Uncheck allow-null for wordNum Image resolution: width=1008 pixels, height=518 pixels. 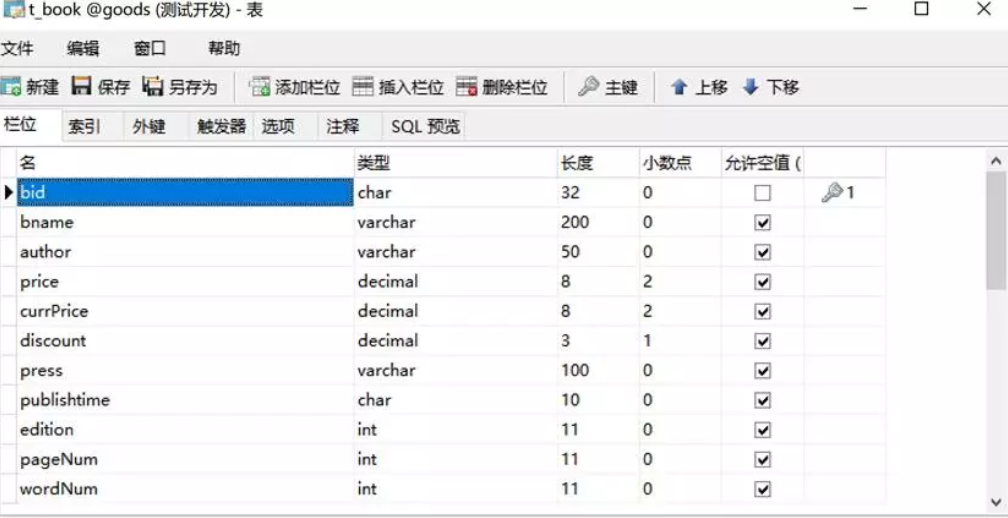pyautogui.click(x=762, y=489)
